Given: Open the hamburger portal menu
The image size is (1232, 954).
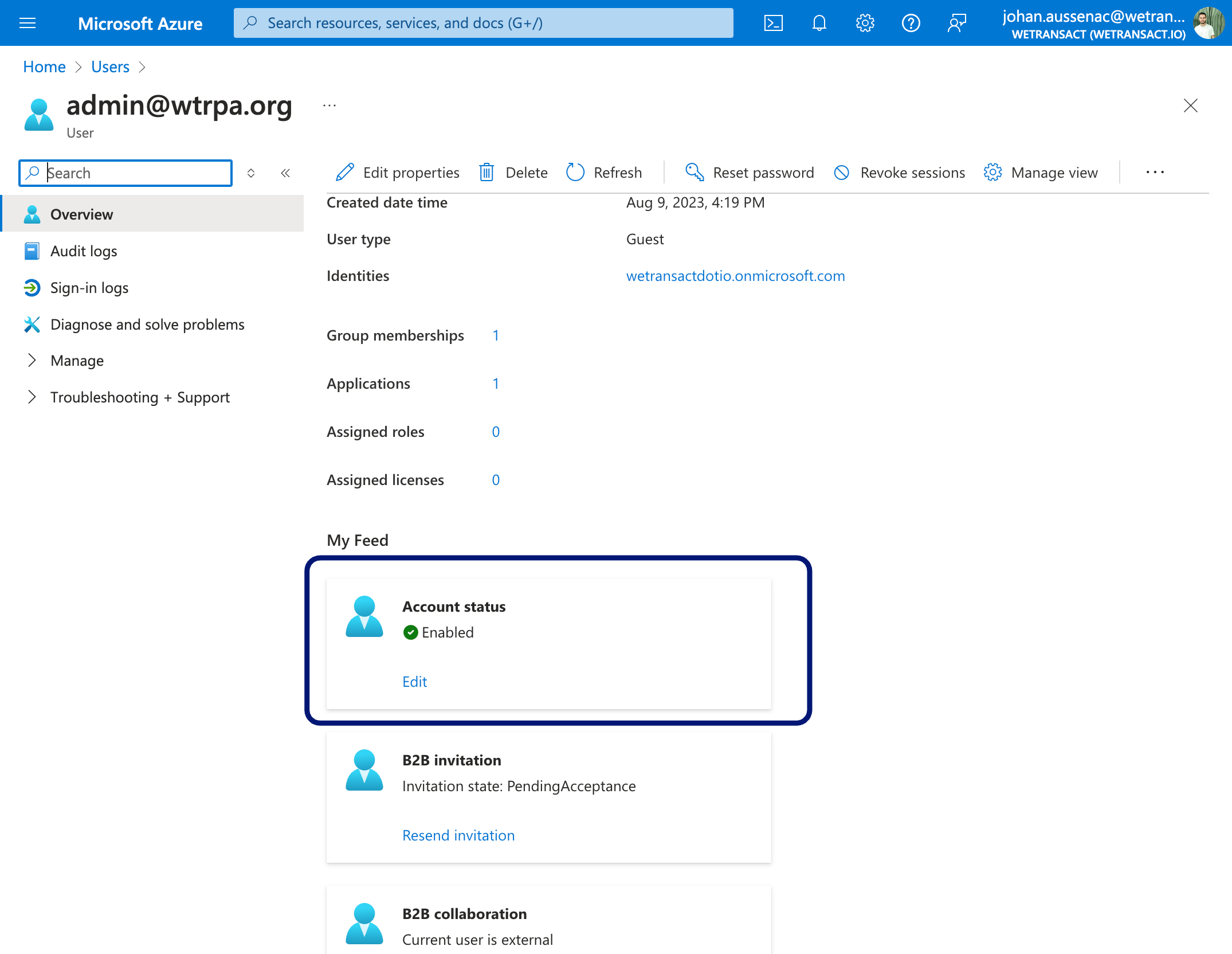Looking at the screenshot, I should tap(28, 23).
